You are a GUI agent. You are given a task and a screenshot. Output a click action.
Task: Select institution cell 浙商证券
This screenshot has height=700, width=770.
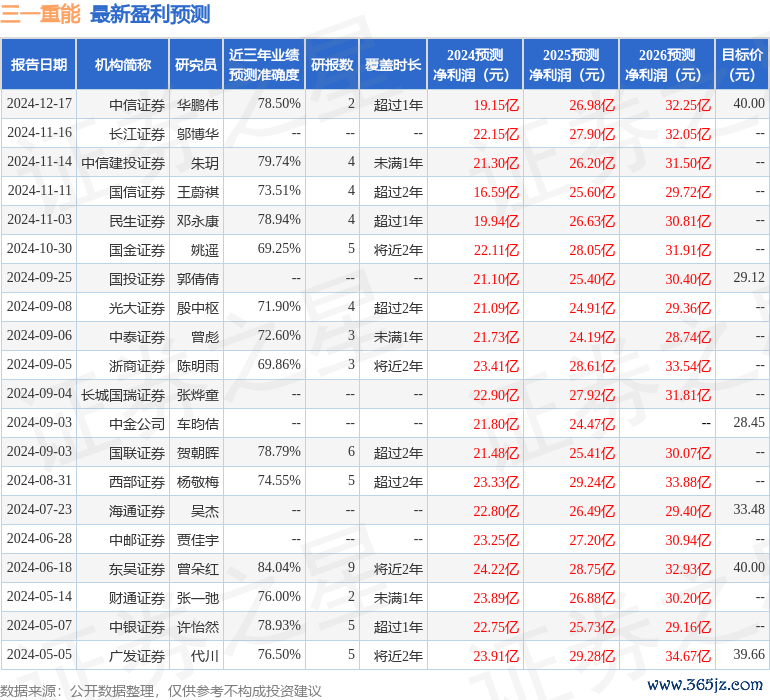(x=137, y=365)
